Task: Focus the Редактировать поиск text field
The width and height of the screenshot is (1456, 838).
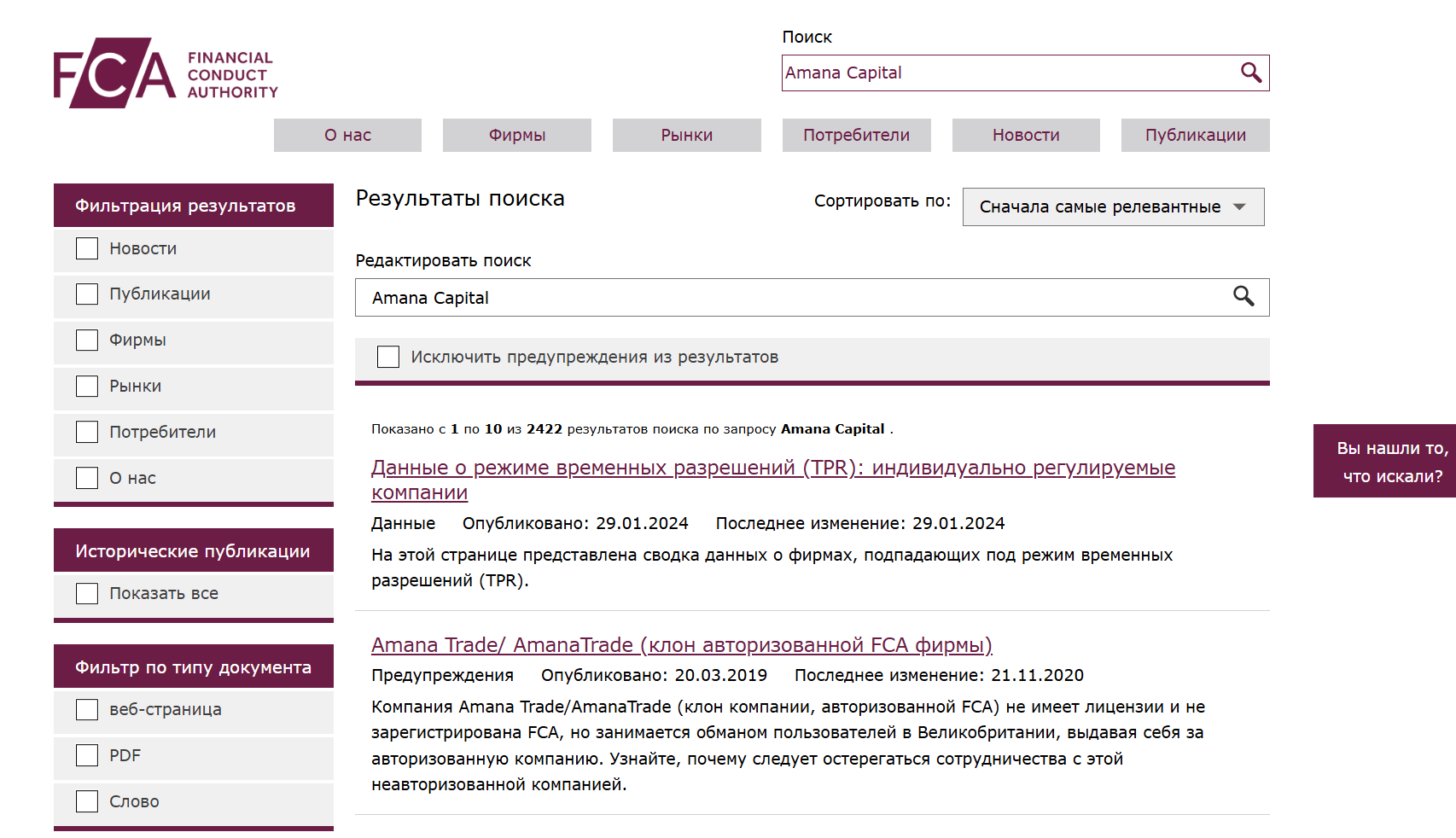Action: (794, 298)
